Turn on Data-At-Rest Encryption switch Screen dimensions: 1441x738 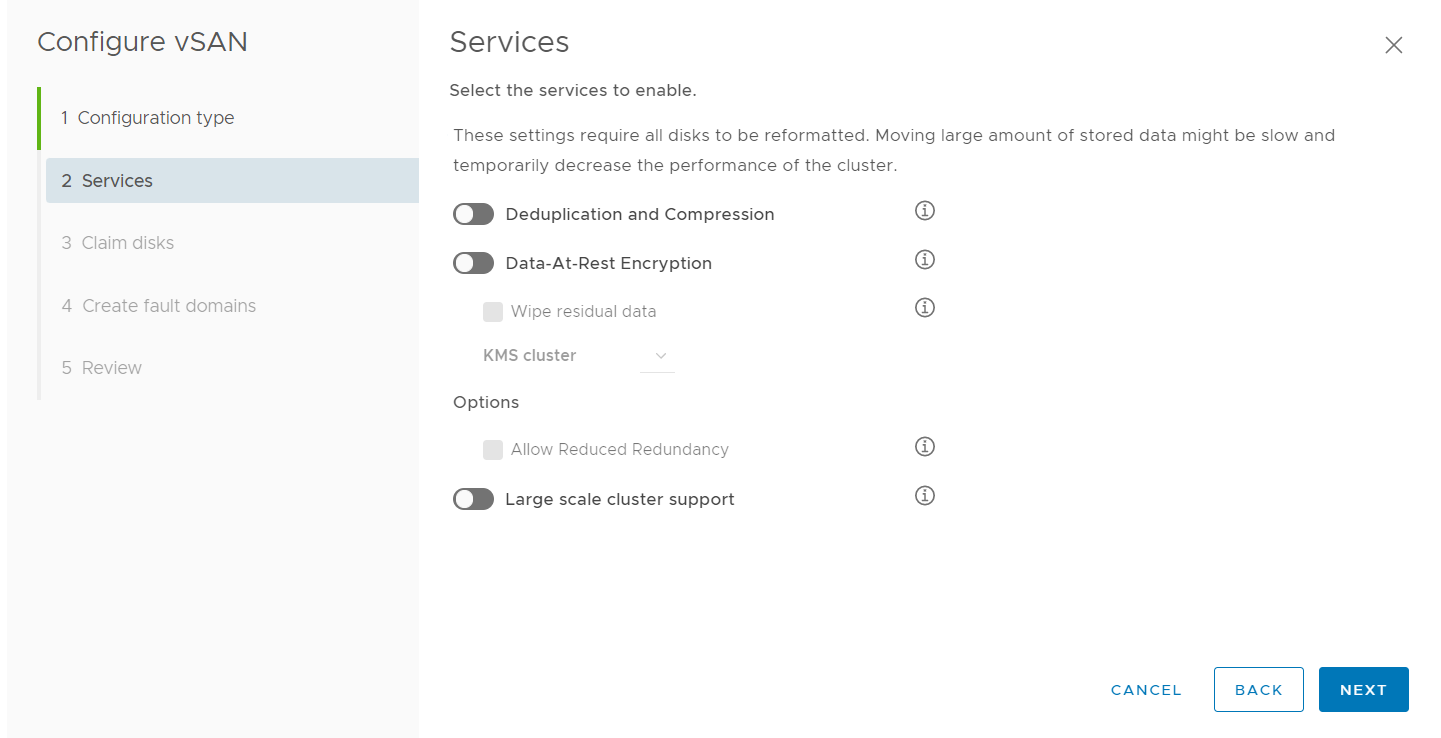[473, 263]
